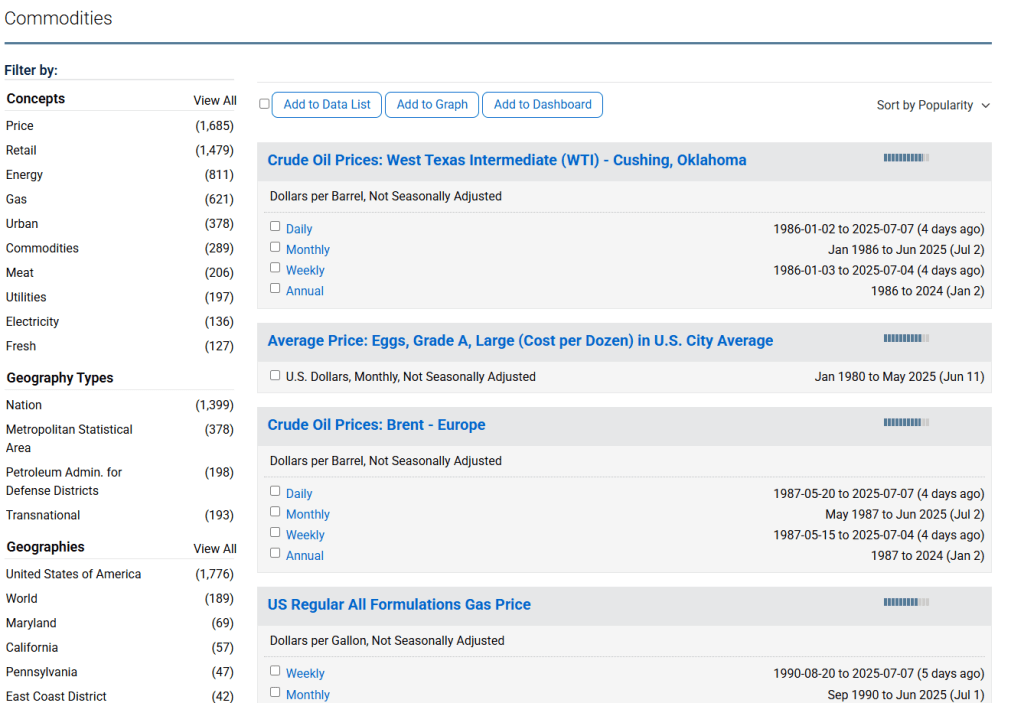Image resolution: width=1024 pixels, height=703 pixels.
Task: Click the popularity bar for Eggs Average Price
Action: coord(905,339)
